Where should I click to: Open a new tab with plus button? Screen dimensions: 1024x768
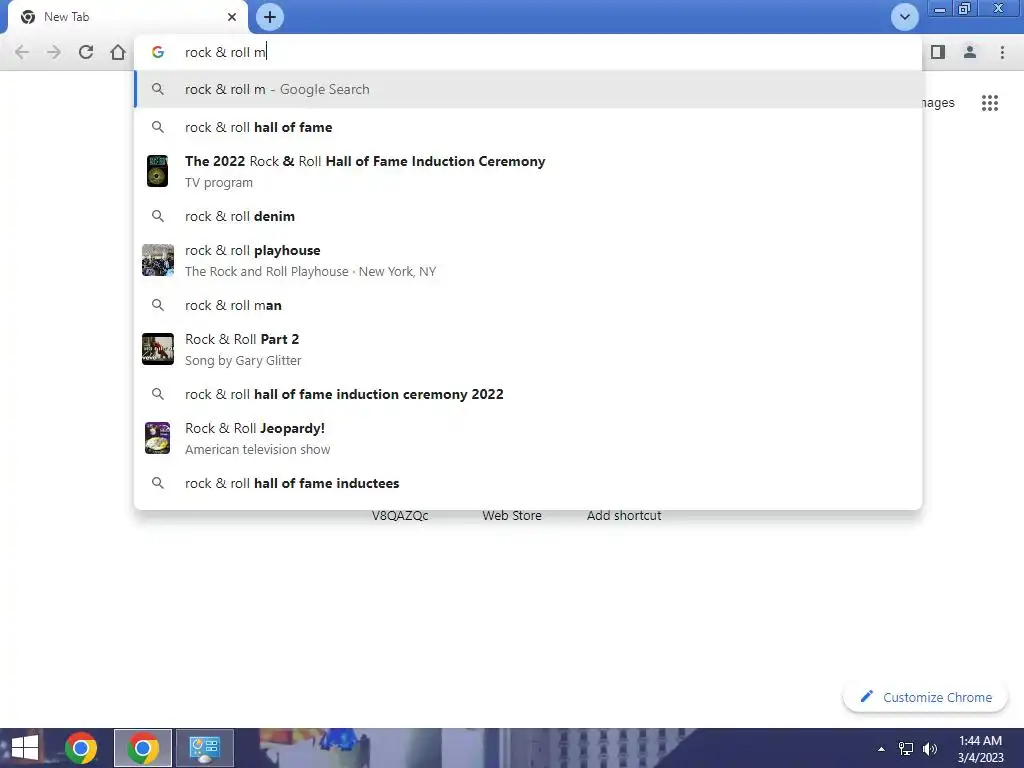coord(270,17)
